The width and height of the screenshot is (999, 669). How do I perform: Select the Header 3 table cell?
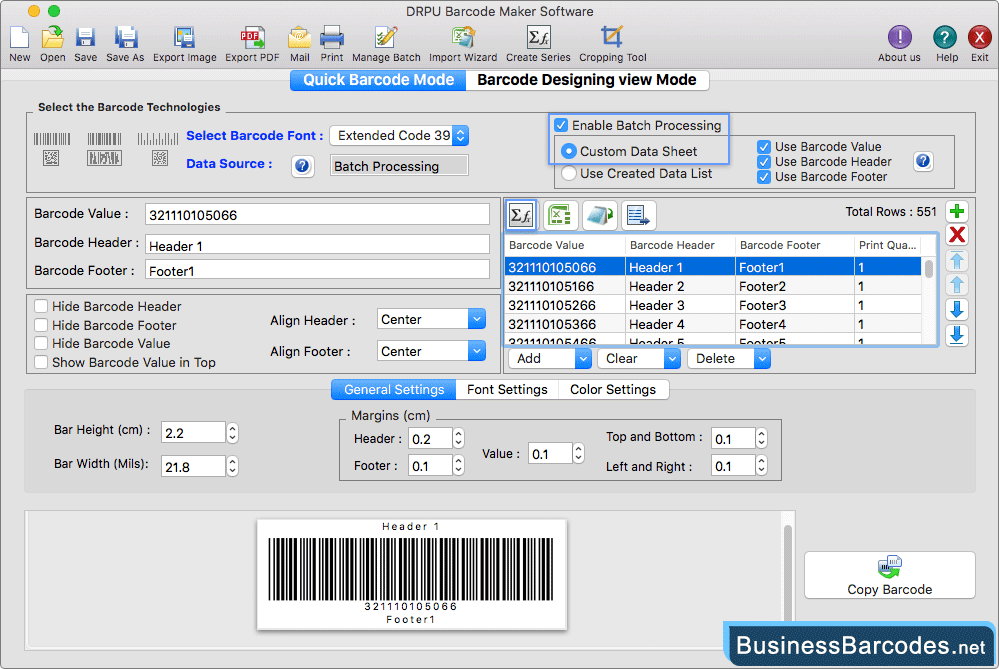click(x=680, y=306)
